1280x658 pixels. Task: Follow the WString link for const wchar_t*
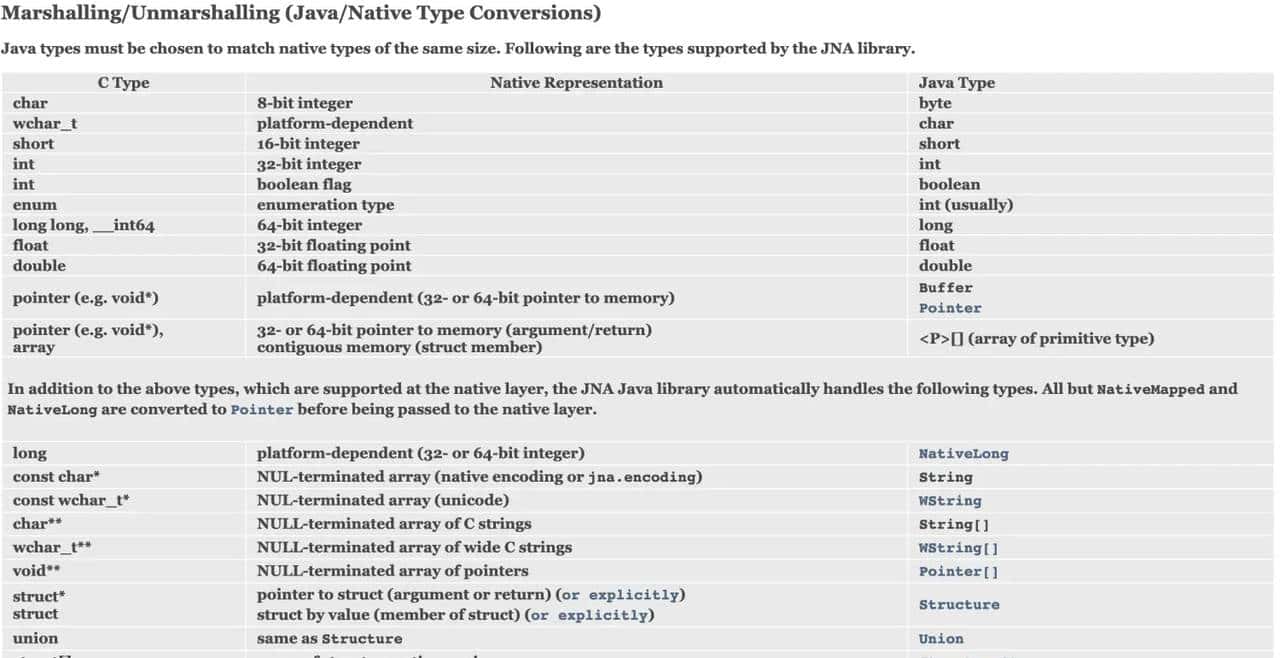point(950,501)
